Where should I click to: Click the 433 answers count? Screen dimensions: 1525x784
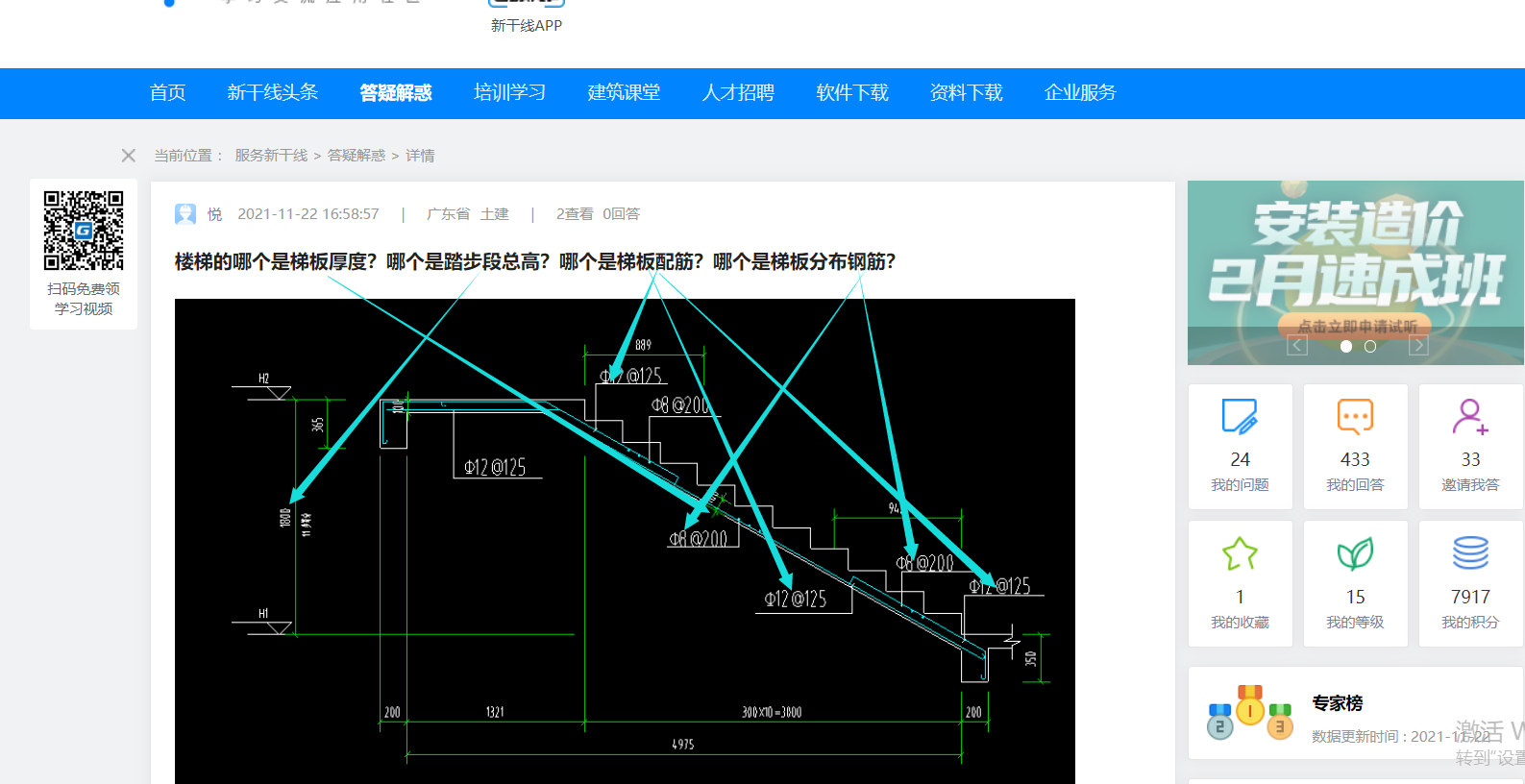coord(1355,459)
